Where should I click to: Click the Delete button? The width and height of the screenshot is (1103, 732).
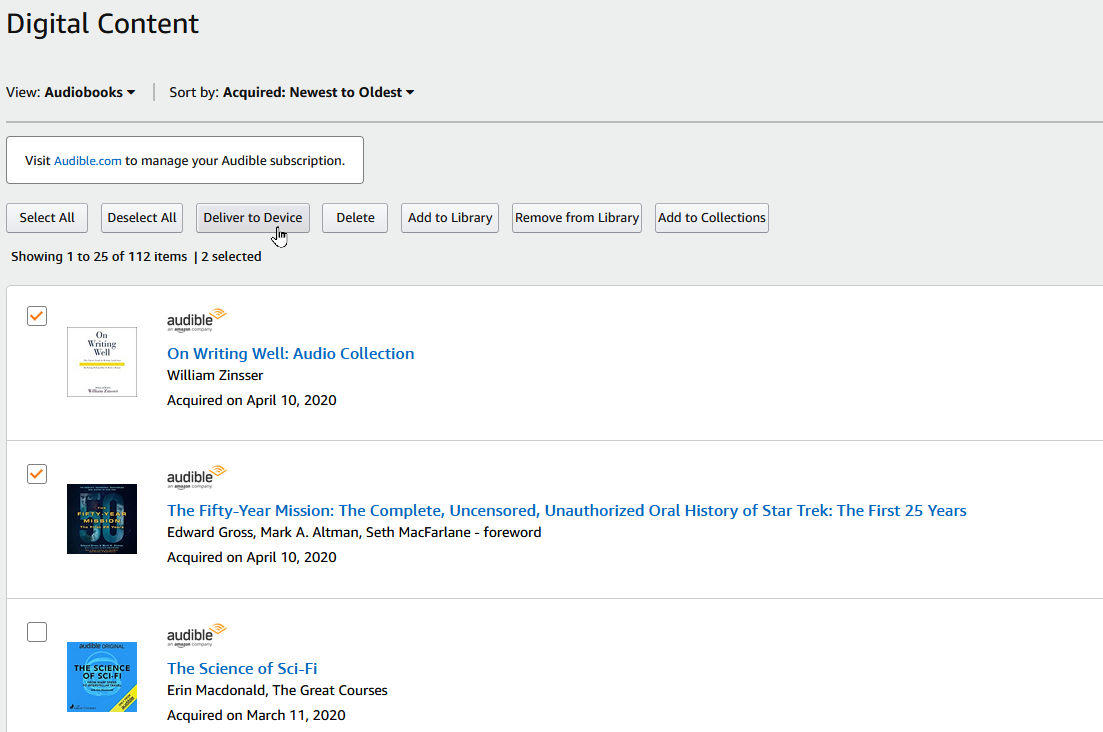pos(355,218)
